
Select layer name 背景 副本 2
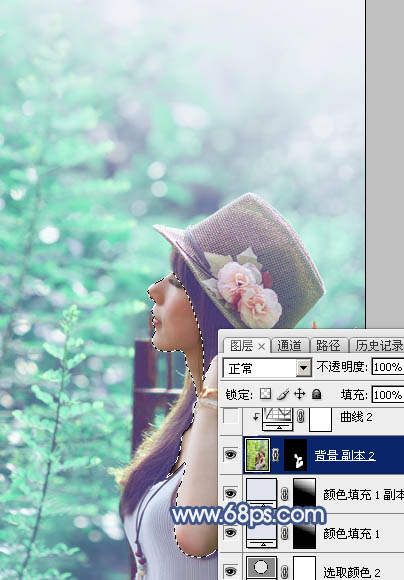click(x=345, y=455)
